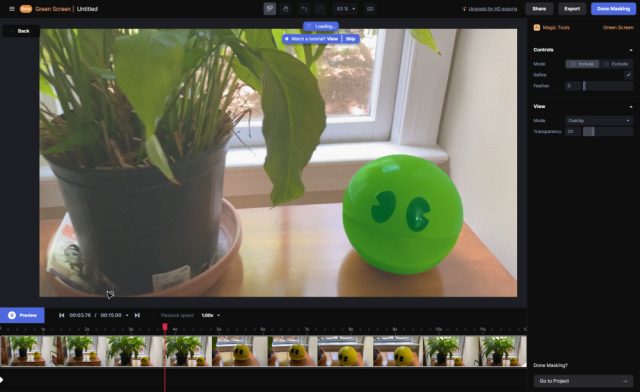640x392 pixels.
Task: Open the zoom percentage dropdown
Action: [345, 9]
